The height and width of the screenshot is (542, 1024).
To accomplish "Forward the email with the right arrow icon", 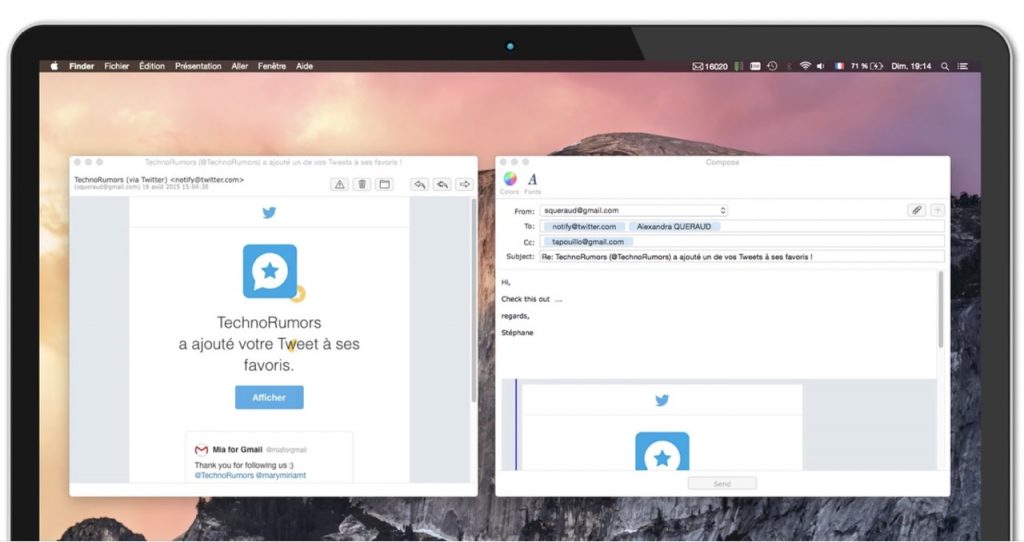I will (x=464, y=184).
